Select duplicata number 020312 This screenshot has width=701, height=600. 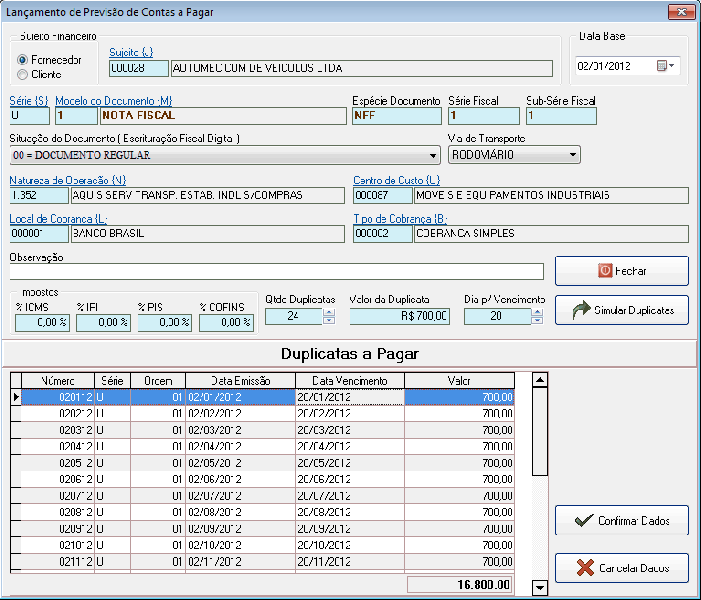pyautogui.click(x=58, y=430)
